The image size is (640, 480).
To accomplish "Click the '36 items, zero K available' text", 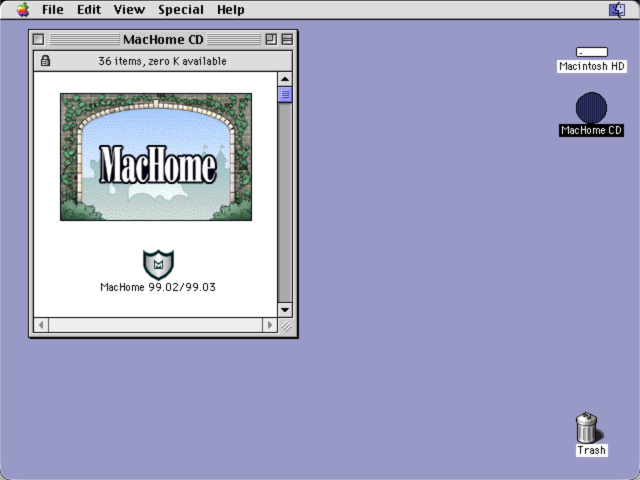I will click(162, 61).
